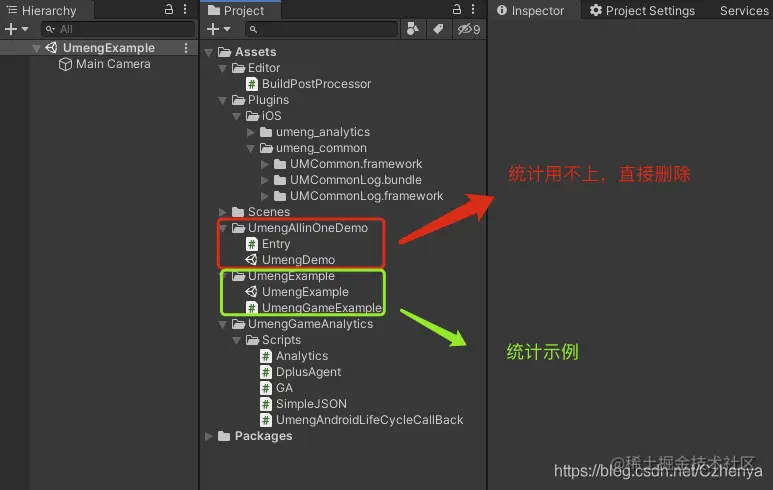Select the BuildPostProcessor script icon
This screenshot has height=490, width=773.
click(252, 84)
